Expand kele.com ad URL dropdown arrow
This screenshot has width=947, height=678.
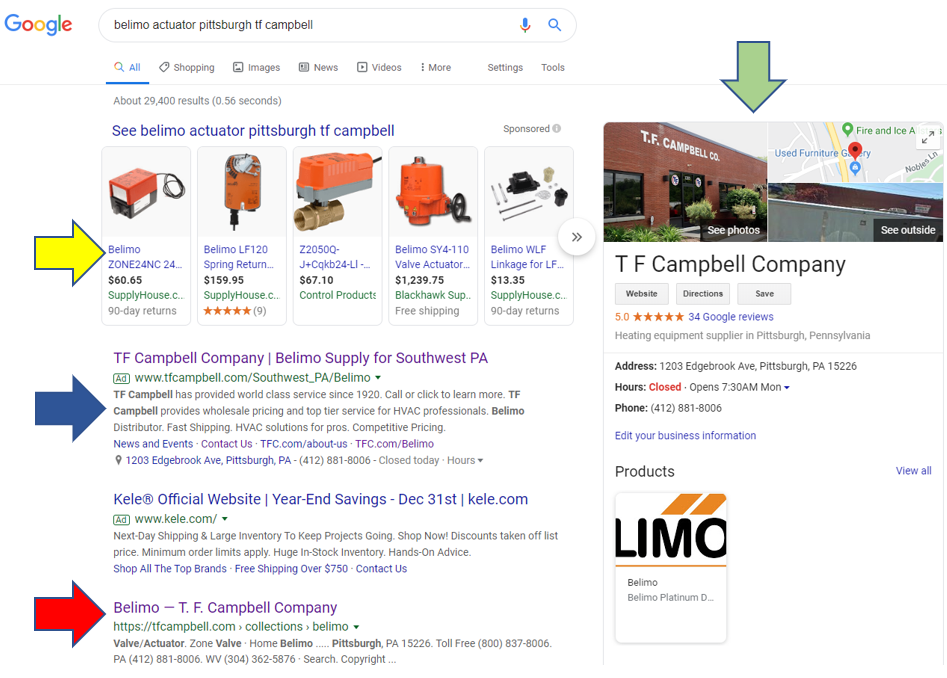(225, 519)
